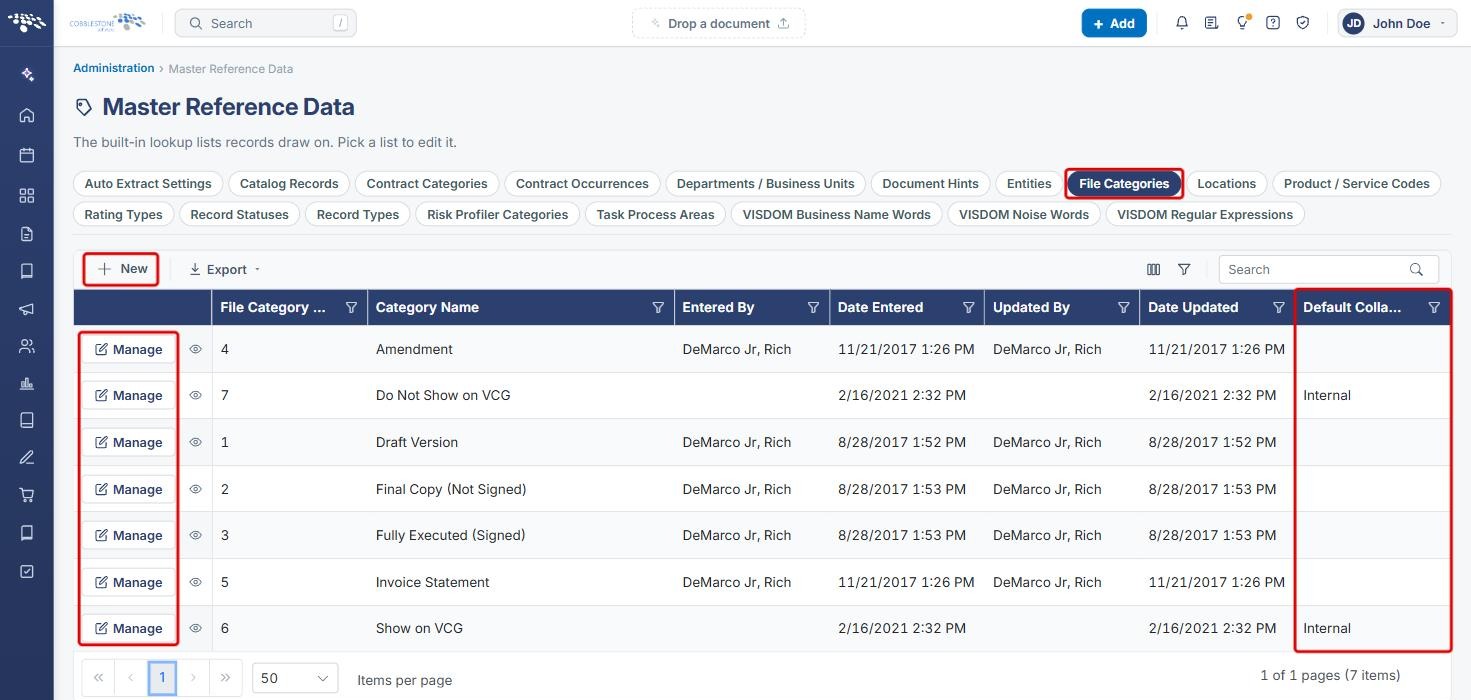Go to the first page of results
This screenshot has width=1471, height=700.
click(98, 678)
